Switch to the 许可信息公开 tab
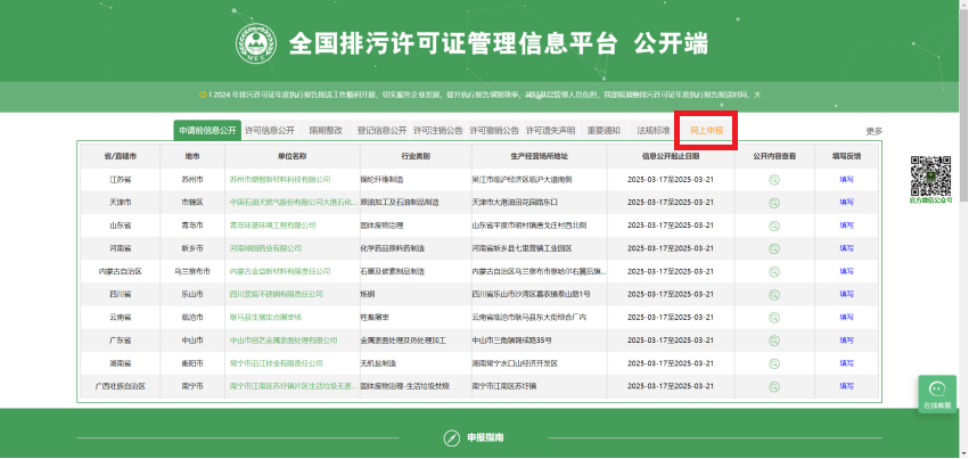 [270, 130]
